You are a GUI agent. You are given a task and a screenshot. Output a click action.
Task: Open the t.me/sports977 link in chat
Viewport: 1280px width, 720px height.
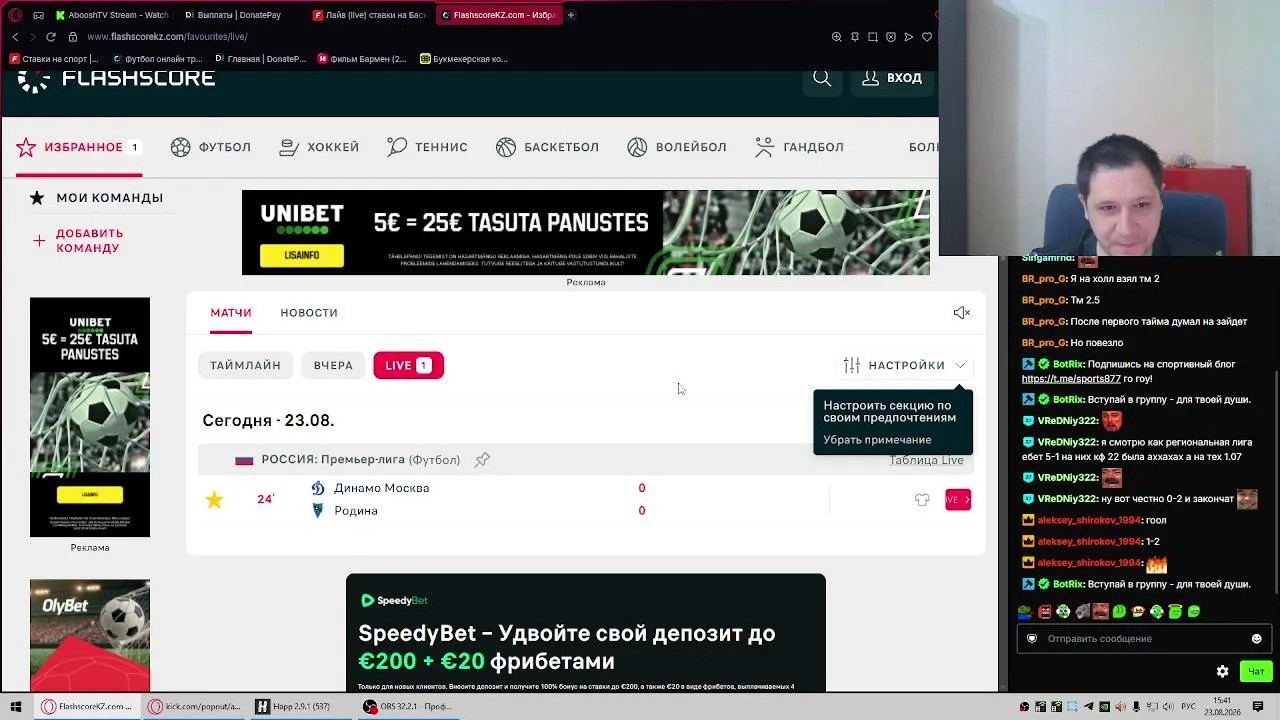click(1071, 379)
